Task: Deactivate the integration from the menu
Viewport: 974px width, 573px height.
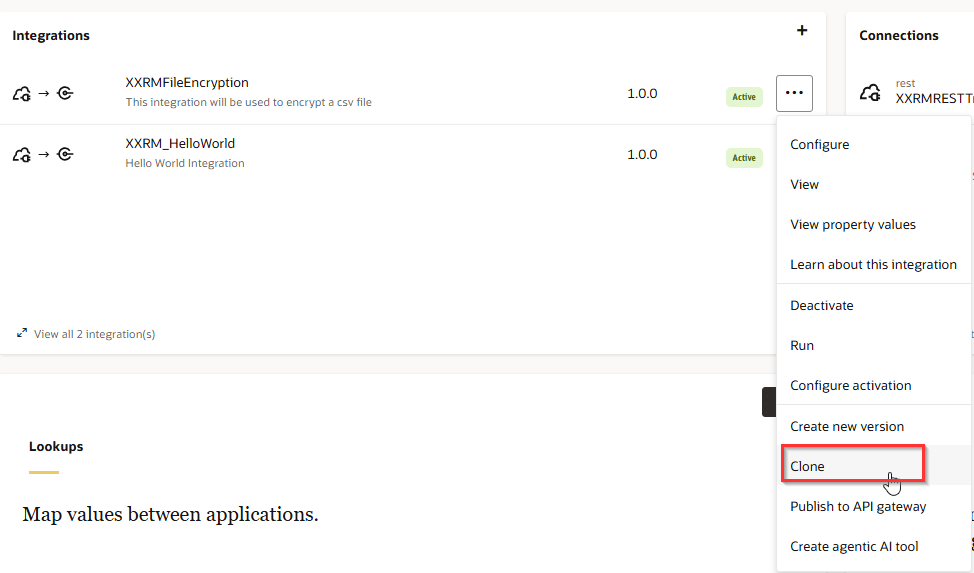Action: point(821,305)
